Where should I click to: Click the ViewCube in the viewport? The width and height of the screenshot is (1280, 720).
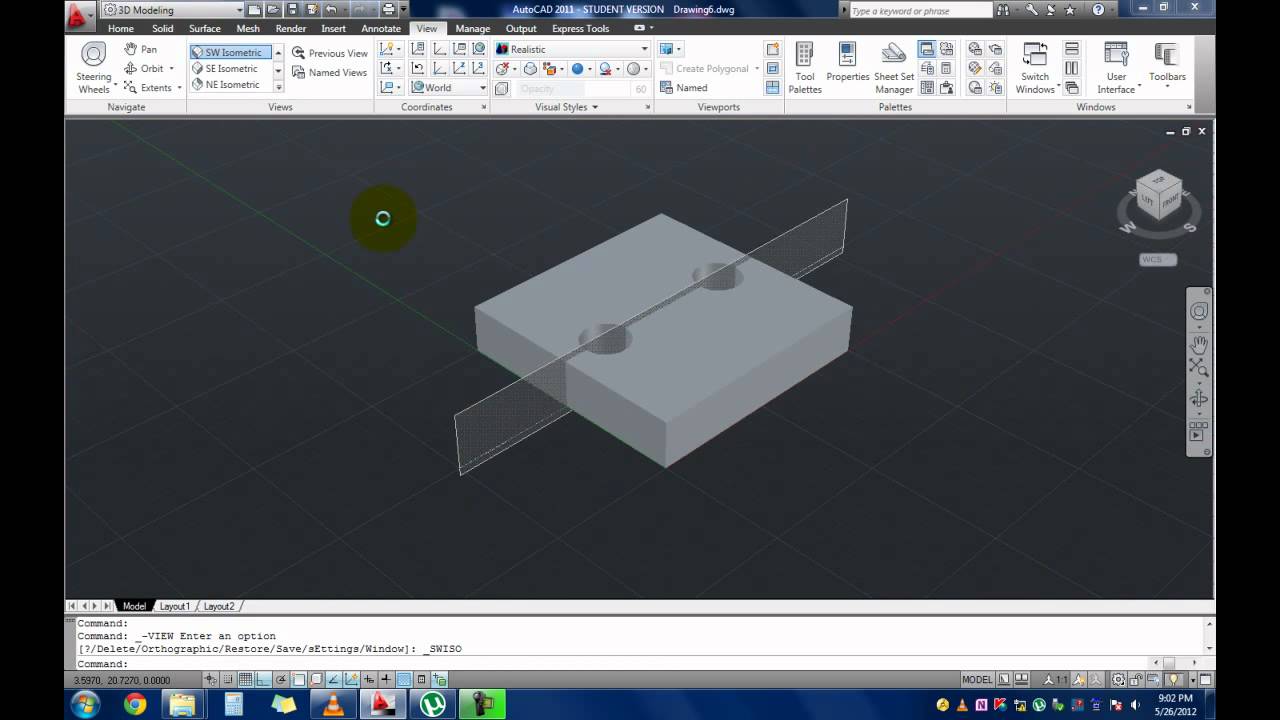(x=1159, y=196)
